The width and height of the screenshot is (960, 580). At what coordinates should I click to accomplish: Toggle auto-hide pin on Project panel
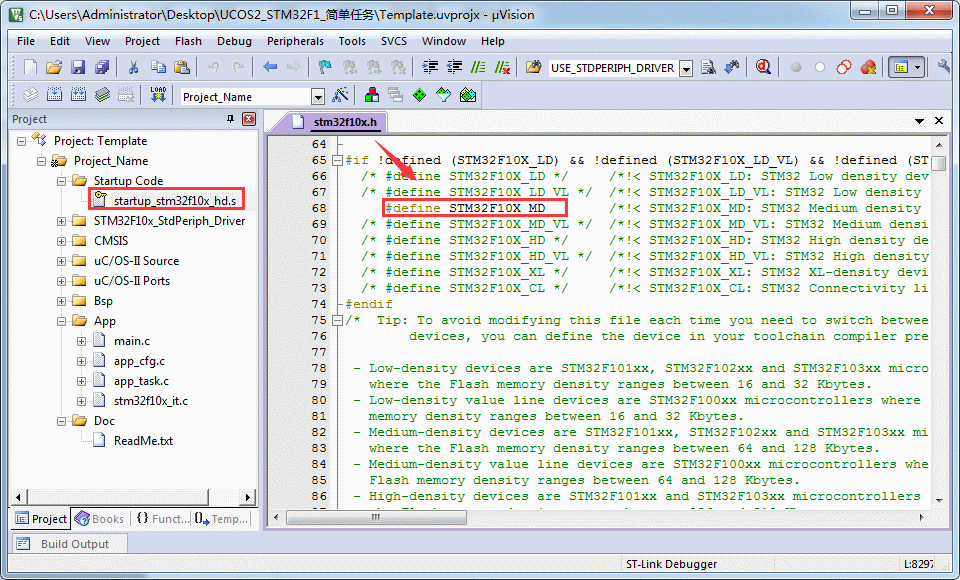[x=231, y=119]
